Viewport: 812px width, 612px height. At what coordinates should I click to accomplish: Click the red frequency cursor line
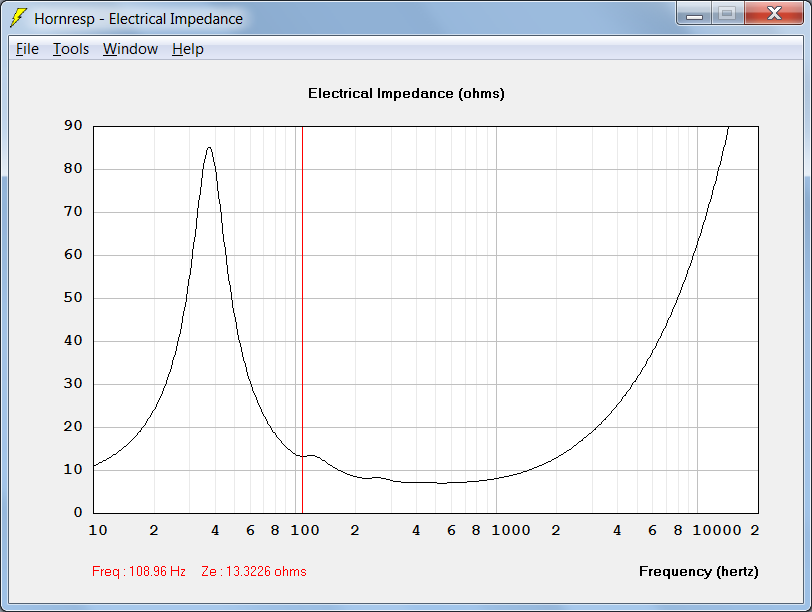[x=302, y=319]
